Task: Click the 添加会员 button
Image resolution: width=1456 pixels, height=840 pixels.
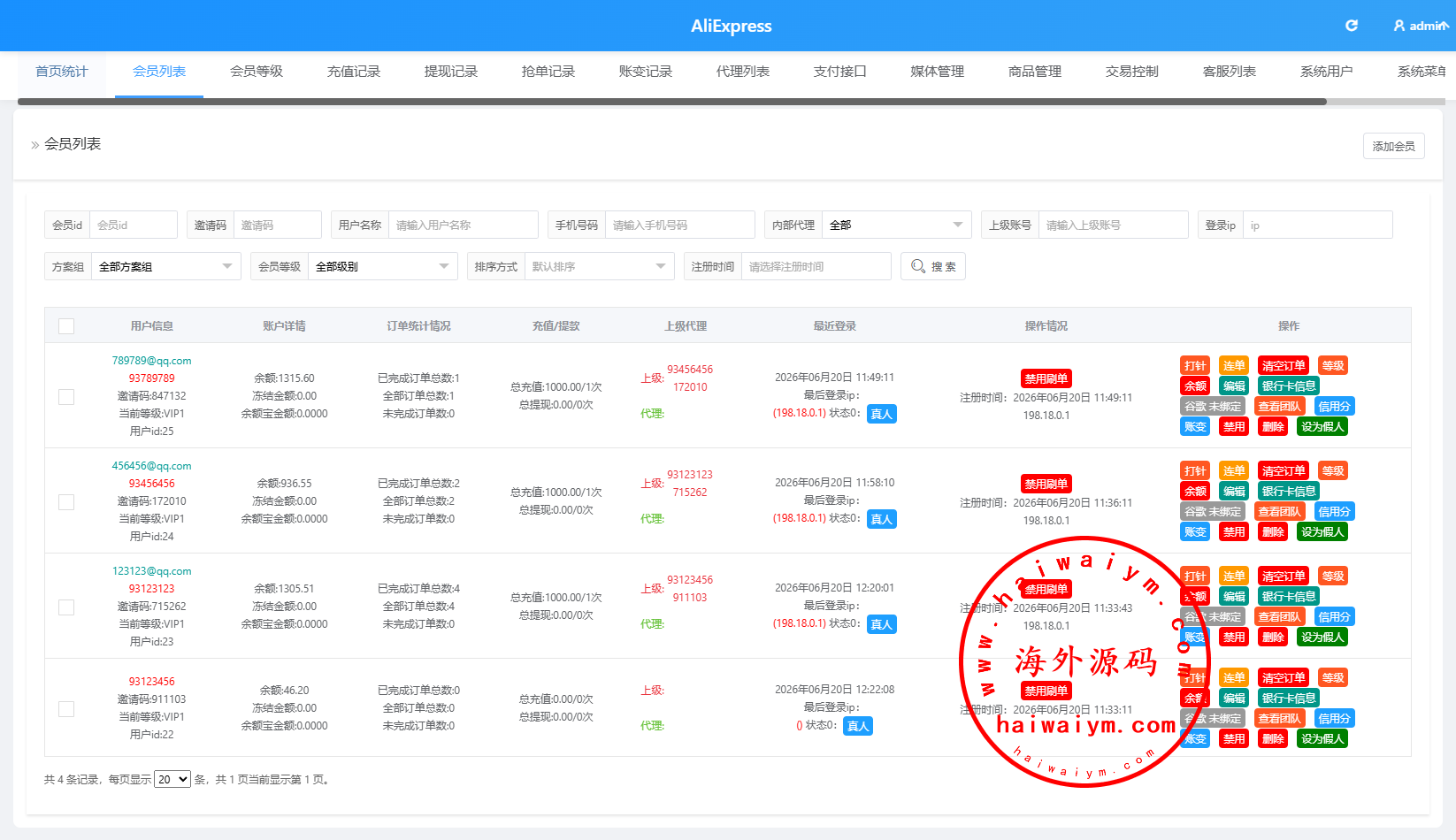Action: (x=1394, y=146)
